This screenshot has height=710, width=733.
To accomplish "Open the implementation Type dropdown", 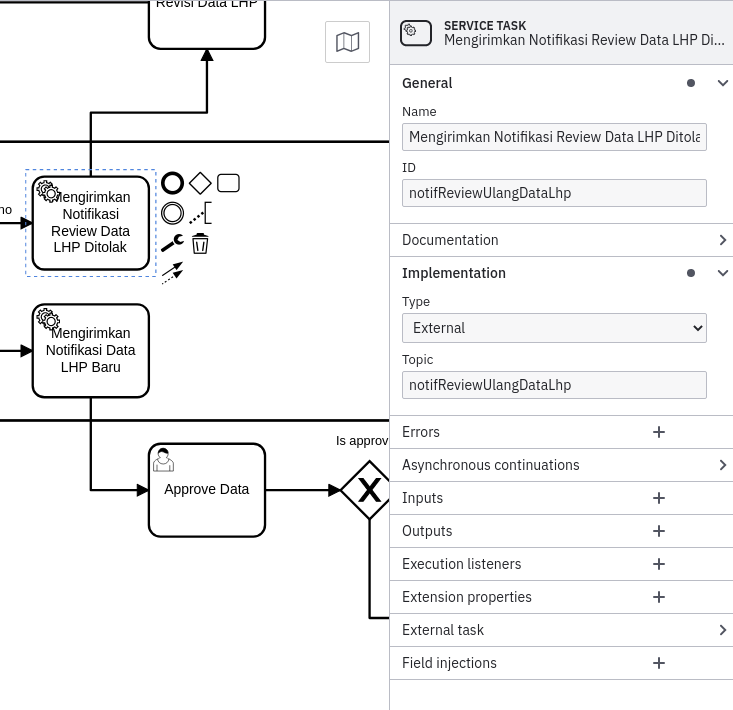I will click(554, 328).
